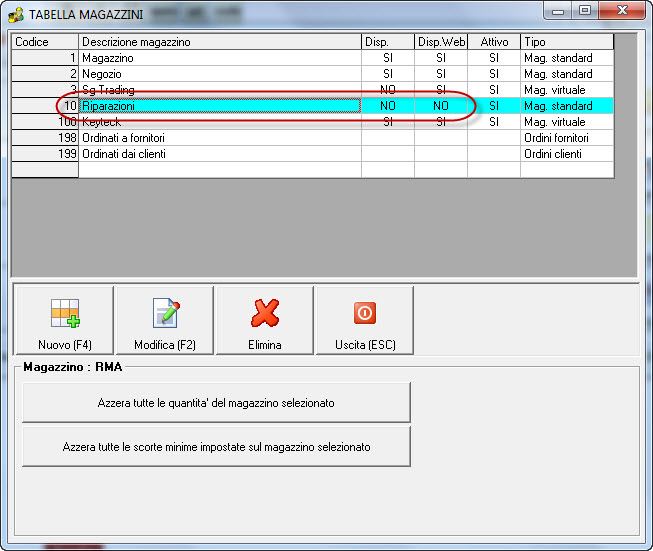Click code cell '199'
Image resolution: width=653 pixels, height=551 pixels.
45,154
